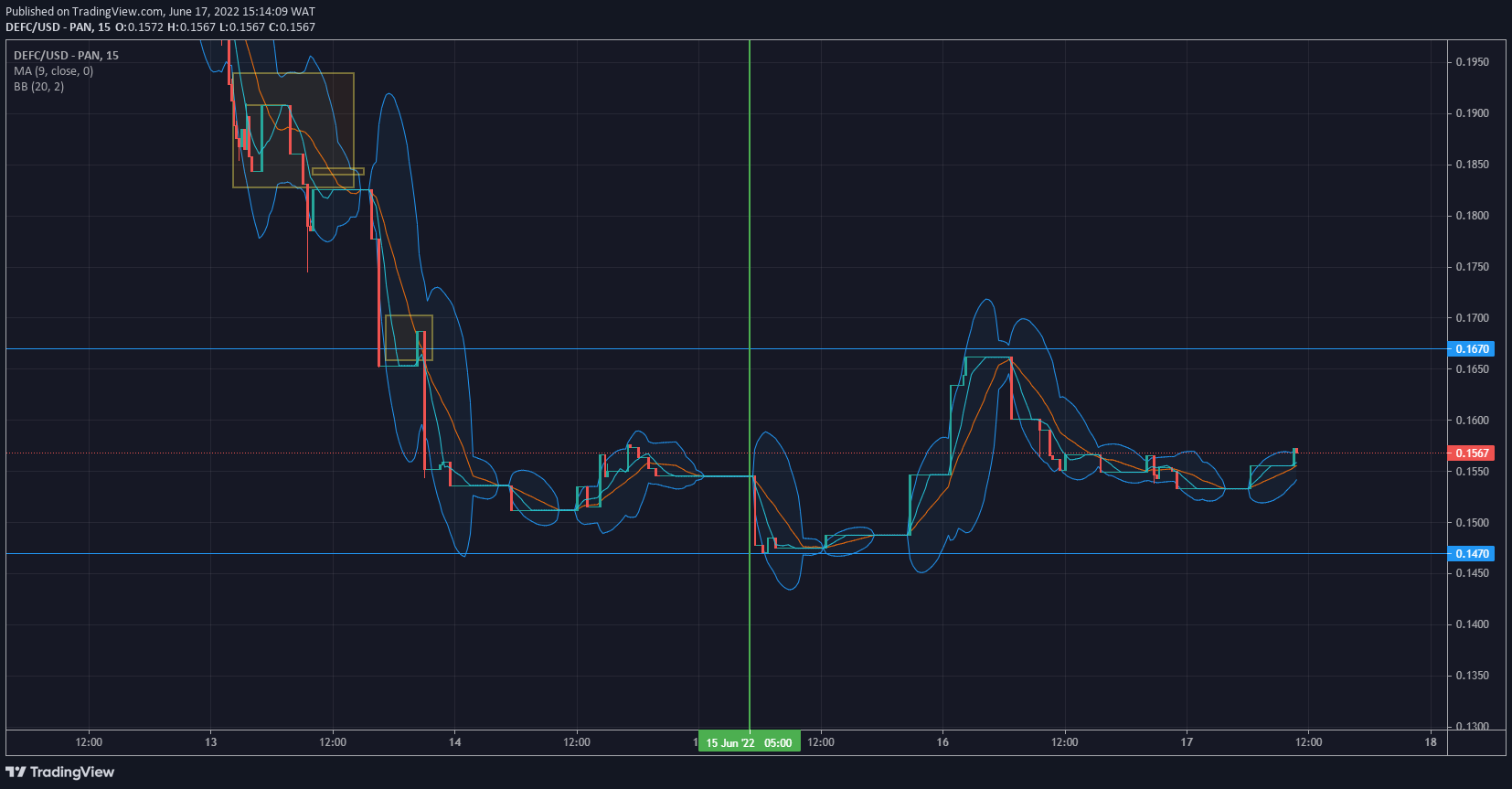Click the Published on TradingView.com timestamp line
1512x789 pixels.
click(x=161, y=12)
